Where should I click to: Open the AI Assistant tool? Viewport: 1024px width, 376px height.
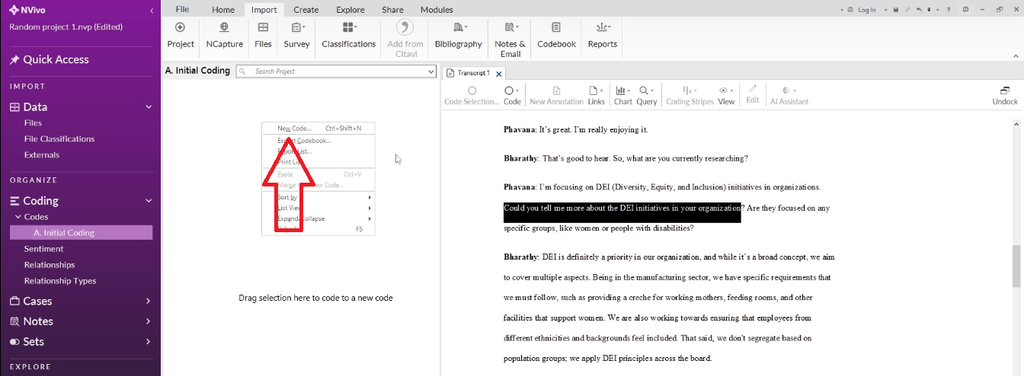[x=789, y=95]
